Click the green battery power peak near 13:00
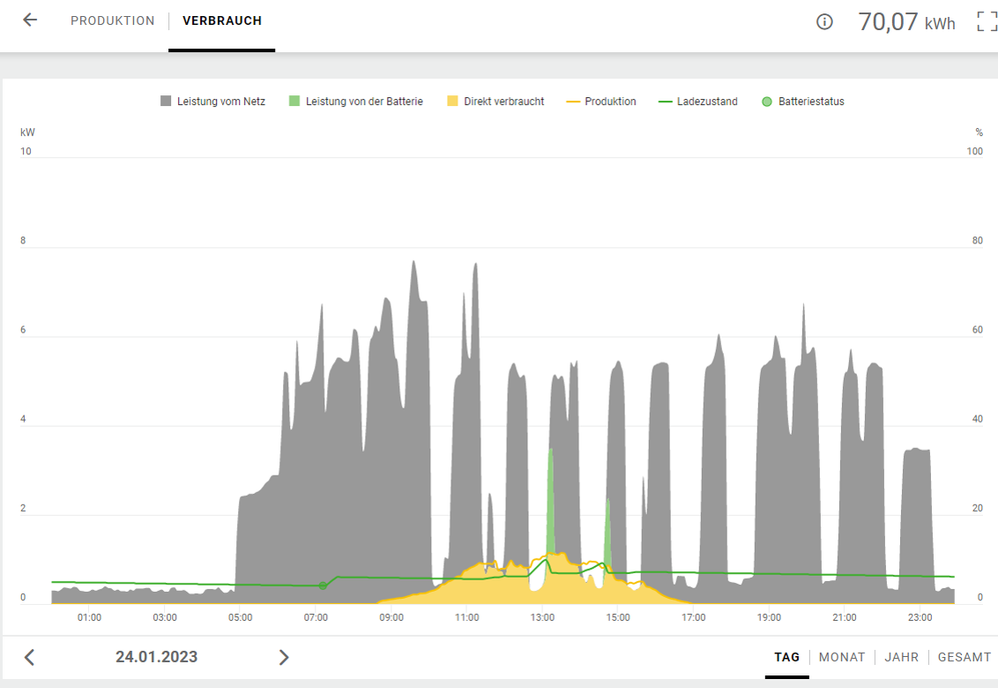Image resolution: width=998 pixels, height=688 pixels. [x=550, y=500]
